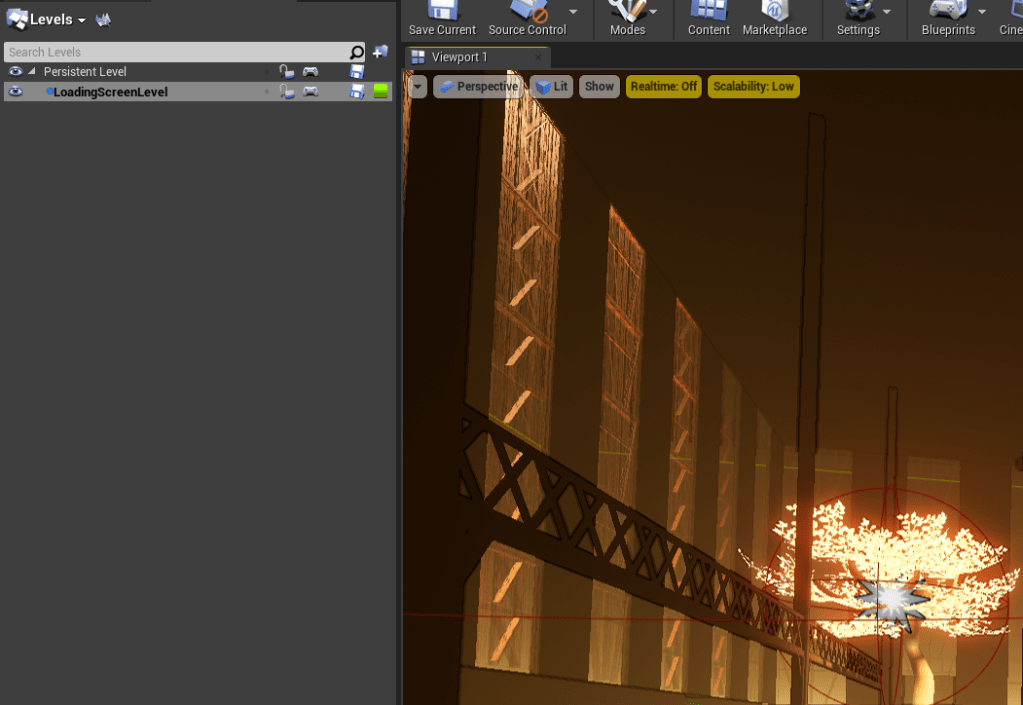Screen dimensions: 1023x705
Task: Save LoadingScreenLevel using its floppy disk icon
Action: coord(357,92)
